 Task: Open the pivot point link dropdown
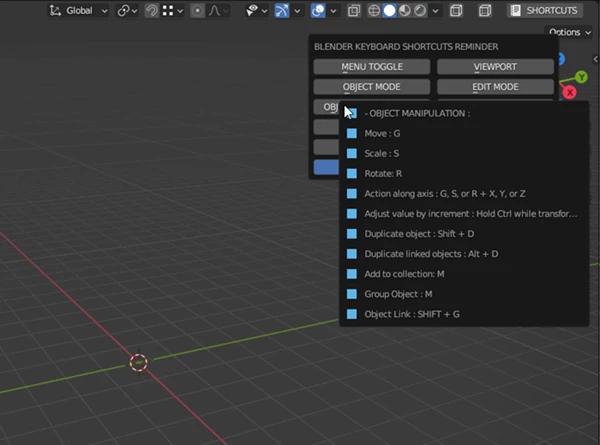(x=127, y=10)
